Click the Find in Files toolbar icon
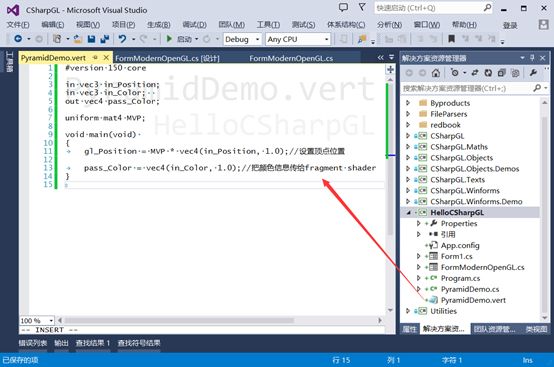 coord(362,39)
